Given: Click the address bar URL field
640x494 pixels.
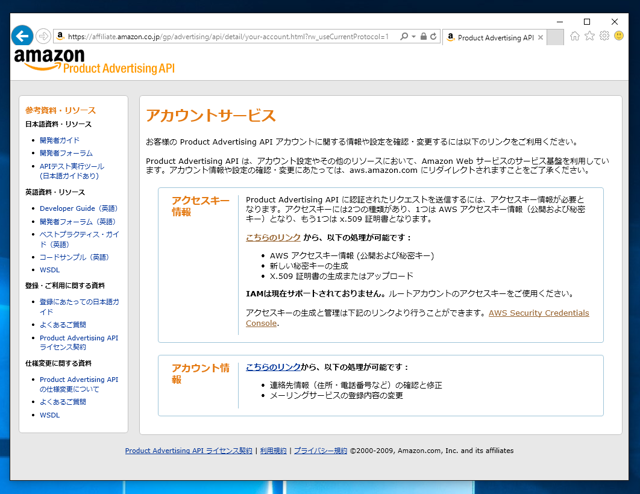Looking at the screenshot, I should point(228,36).
